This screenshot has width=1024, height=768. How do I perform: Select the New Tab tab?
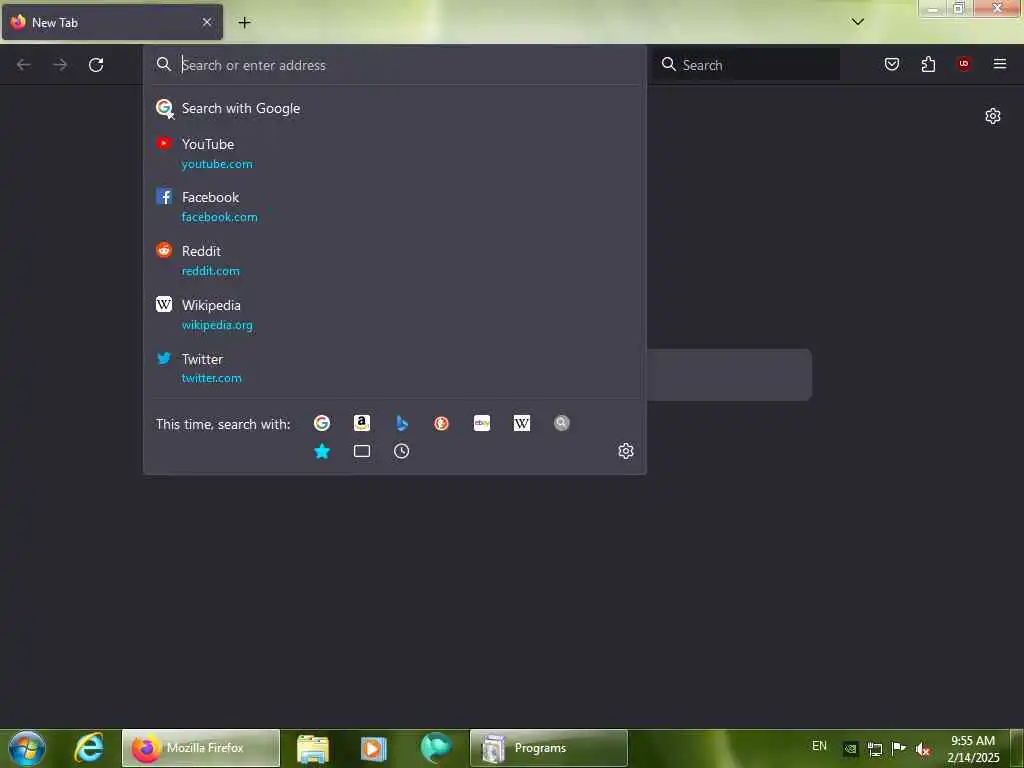(x=112, y=22)
